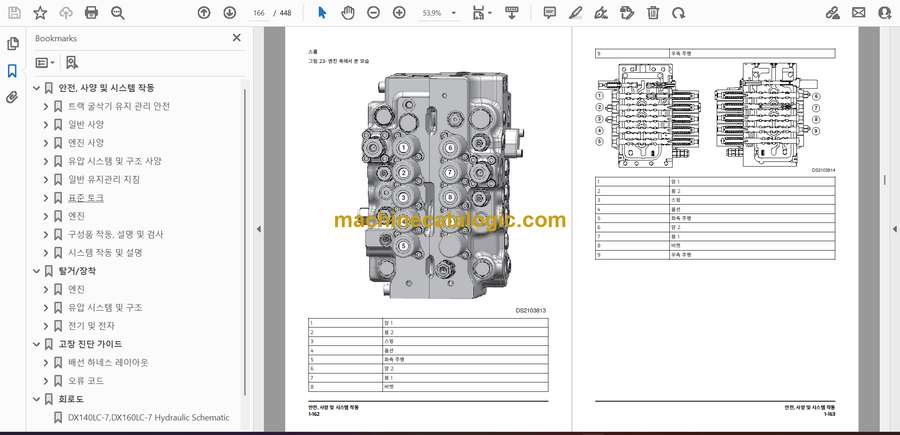Expand the right tools pane arrow
This screenshot has width=900, height=435.
pos(894,229)
